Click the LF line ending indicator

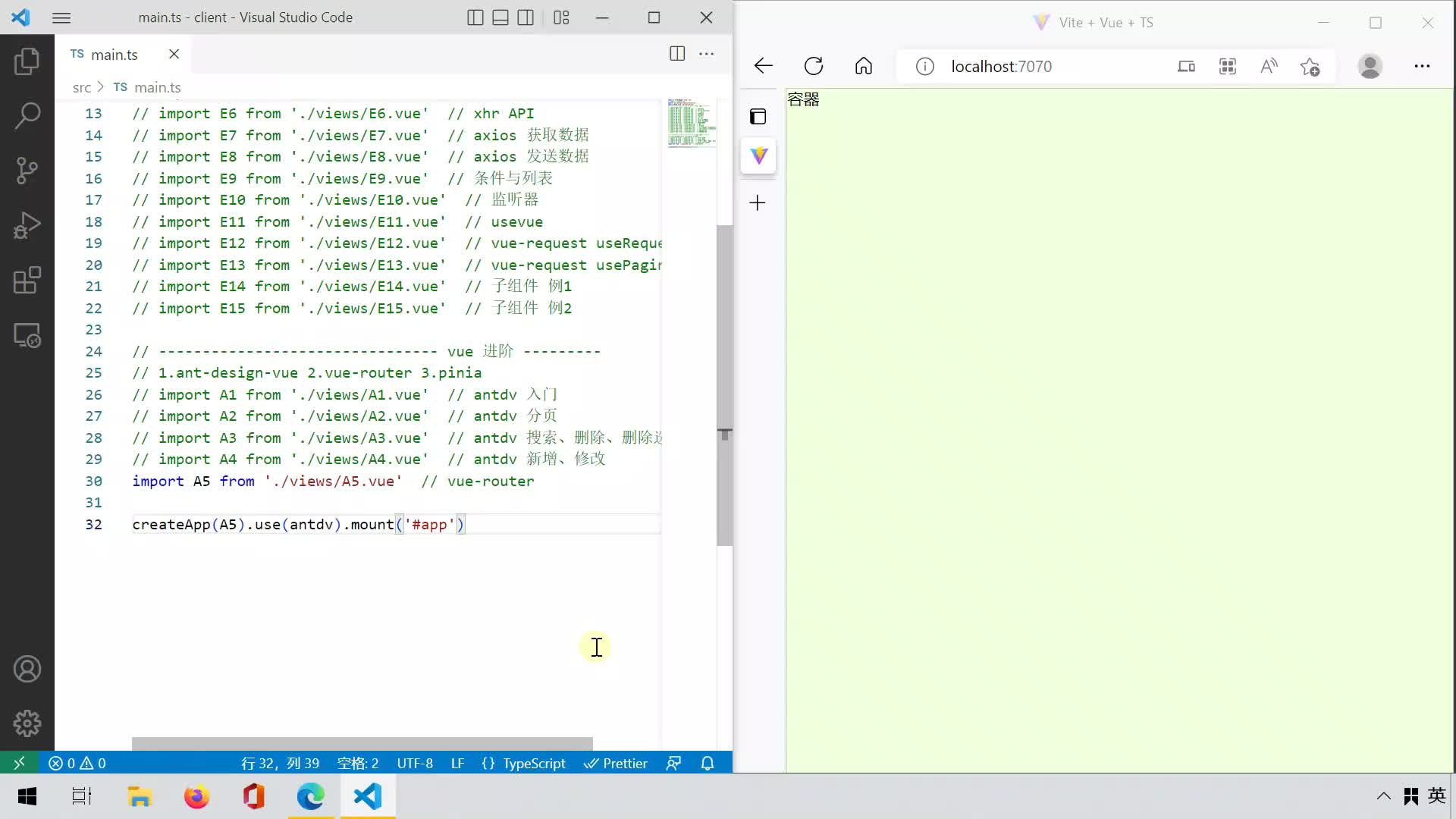tap(459, 763)
